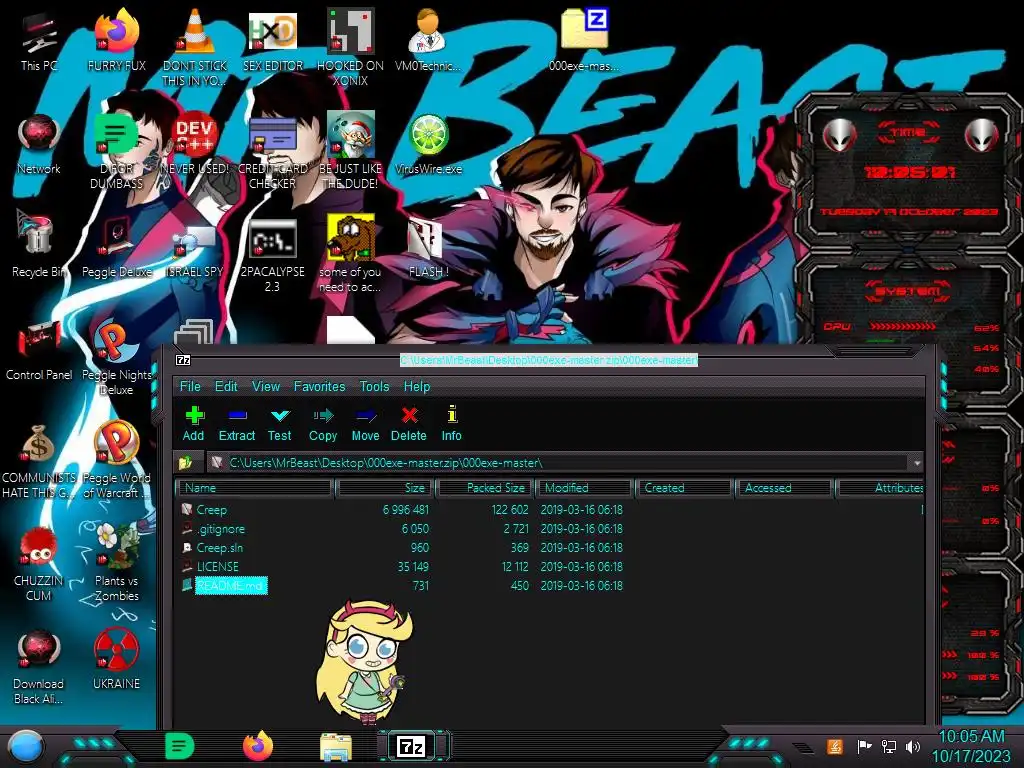The width and height of the screenshot is (1024, 768).
Task: Open the Favorites menu
Action: [x=319, y=386]
